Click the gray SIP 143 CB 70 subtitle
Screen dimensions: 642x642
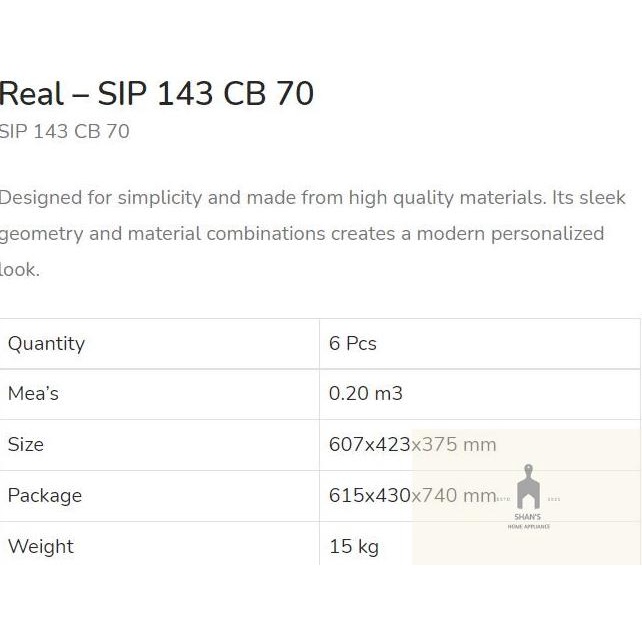click(65, 132)
